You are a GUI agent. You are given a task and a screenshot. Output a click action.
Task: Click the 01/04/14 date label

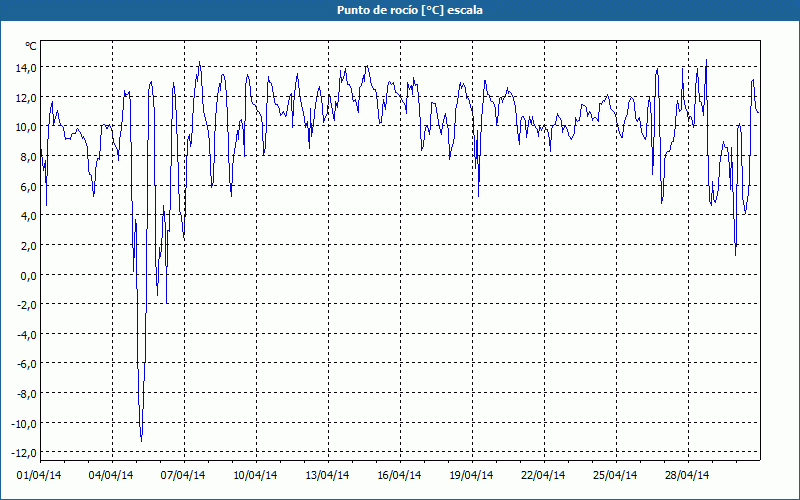point(39,475)
